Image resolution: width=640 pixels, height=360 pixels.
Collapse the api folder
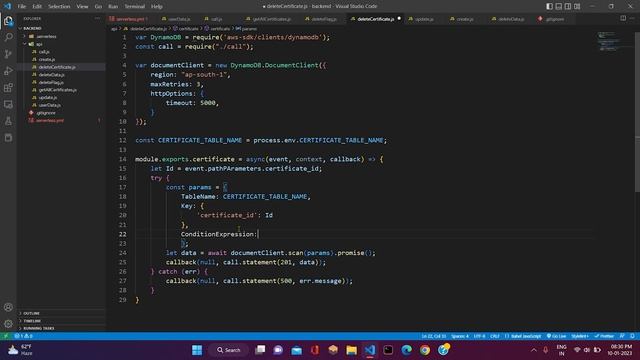61,44
